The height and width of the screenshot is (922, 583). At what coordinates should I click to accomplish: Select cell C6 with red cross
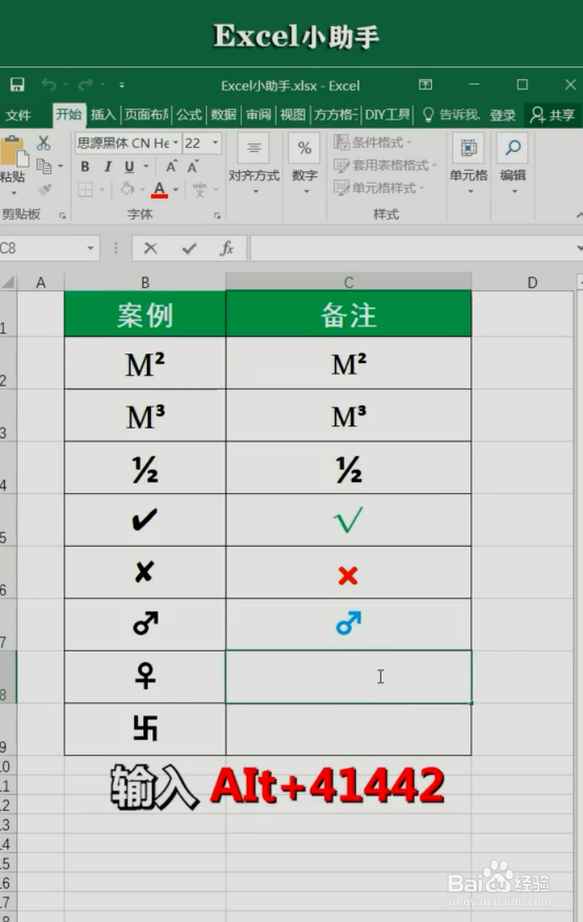[x=348, y=573]
